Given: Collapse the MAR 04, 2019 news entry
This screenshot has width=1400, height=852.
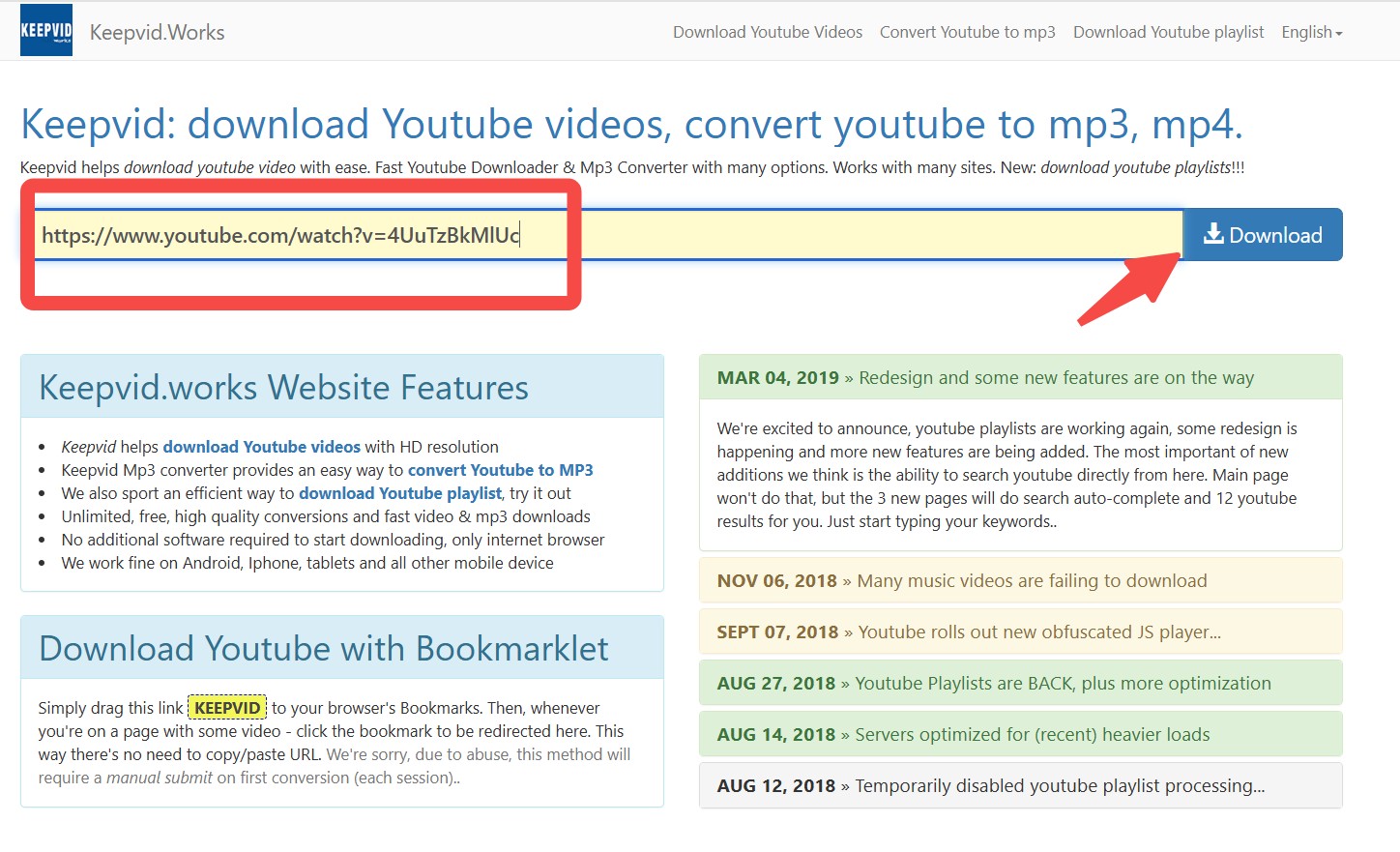Looking at the screenshot, I should (1021, 377).
